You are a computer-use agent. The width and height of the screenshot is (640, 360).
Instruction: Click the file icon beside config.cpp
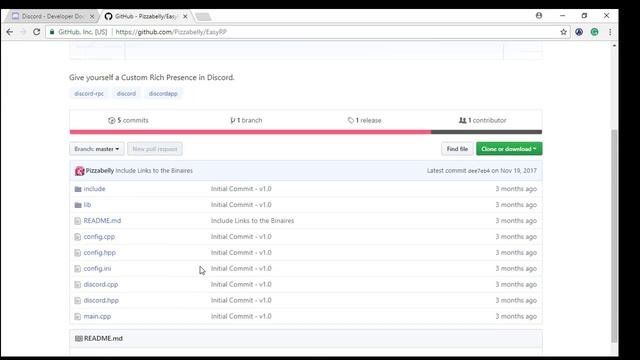[x=78, y=237]
